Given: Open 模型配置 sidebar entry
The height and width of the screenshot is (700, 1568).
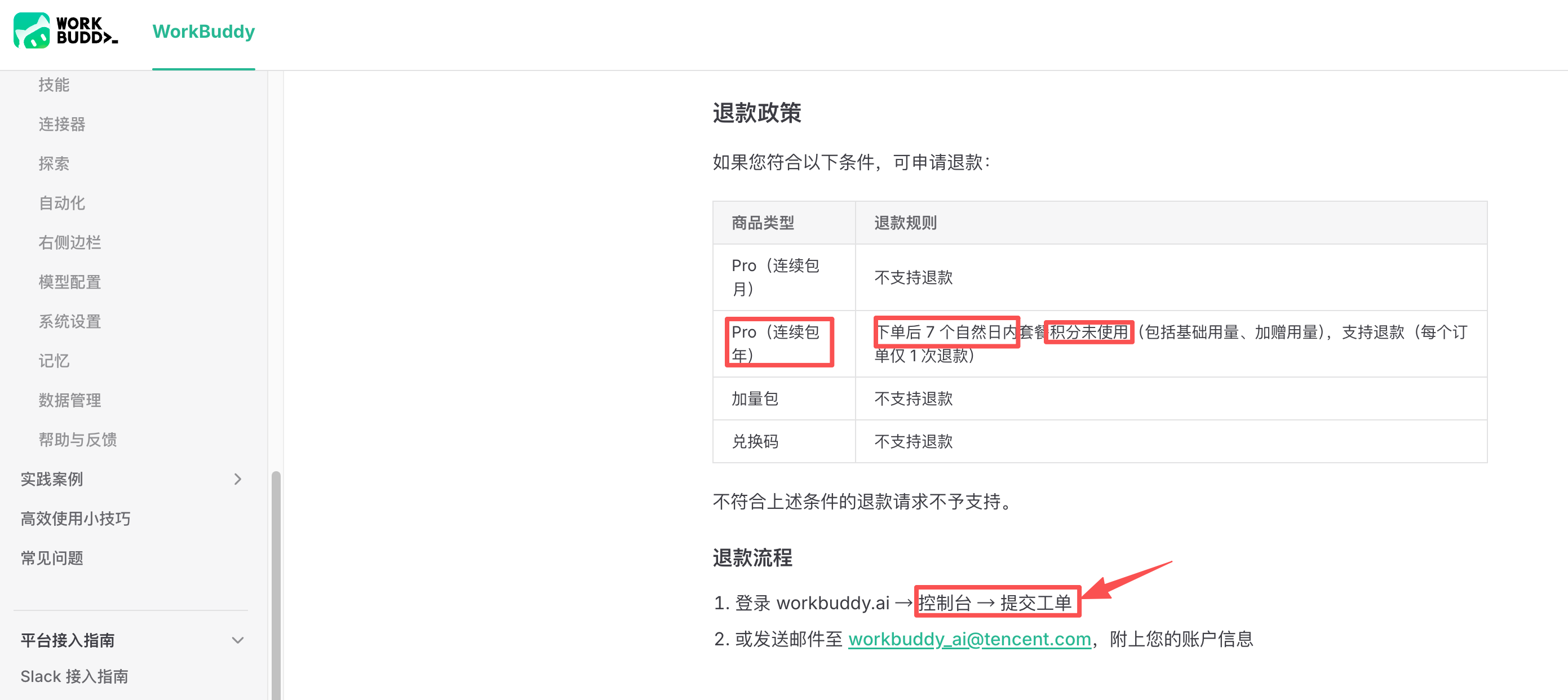Looking at the screenshot, I should (x=70, y=282).
